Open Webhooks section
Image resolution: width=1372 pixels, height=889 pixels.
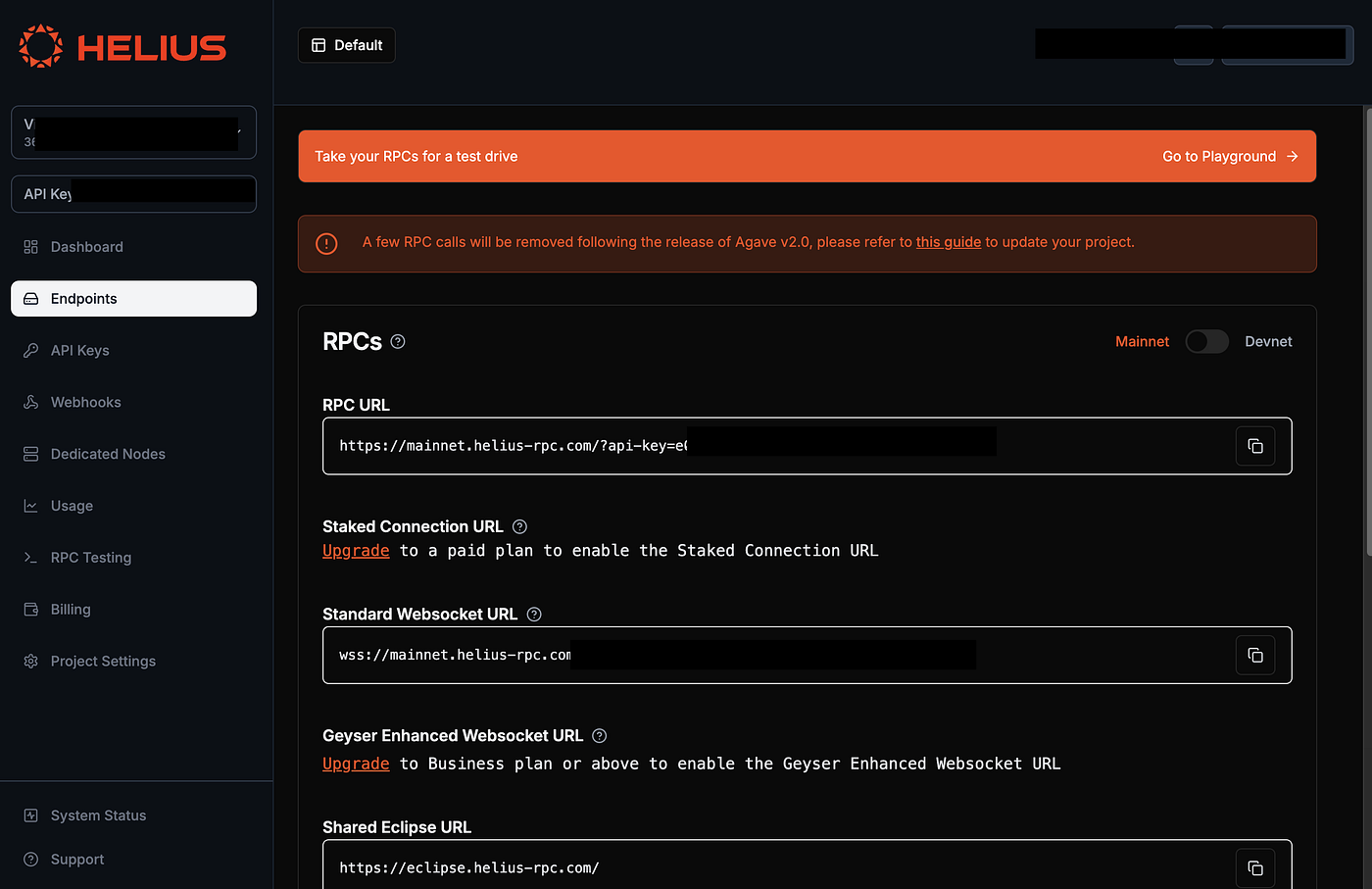point(133,403)
